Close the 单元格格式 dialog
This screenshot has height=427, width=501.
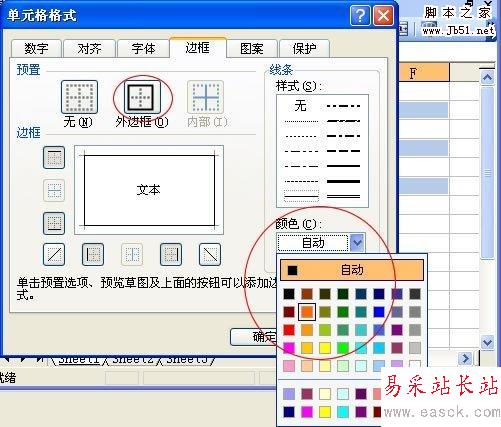pyautogui.click(x=383, y=15)
